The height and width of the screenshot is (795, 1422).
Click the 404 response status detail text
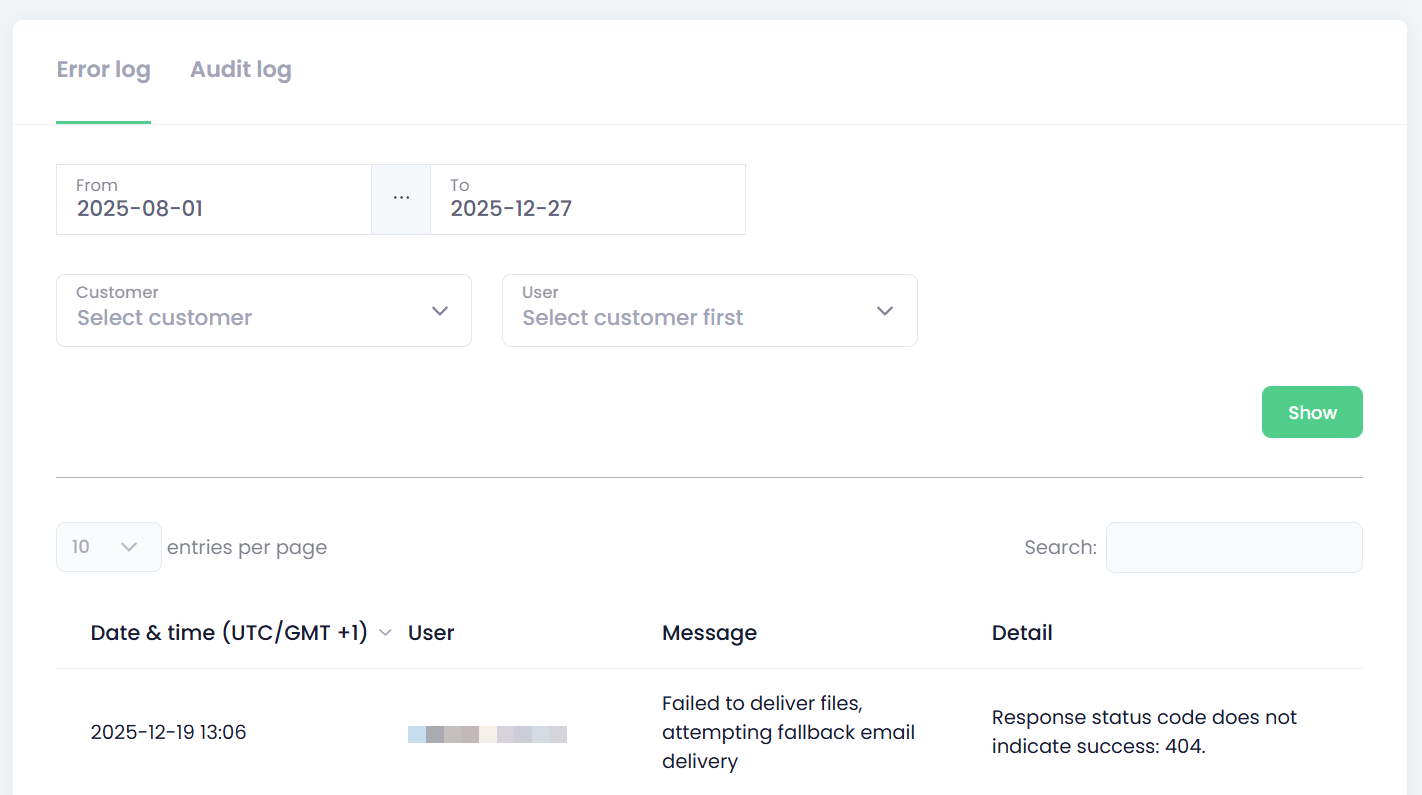tap(1143, 732)
